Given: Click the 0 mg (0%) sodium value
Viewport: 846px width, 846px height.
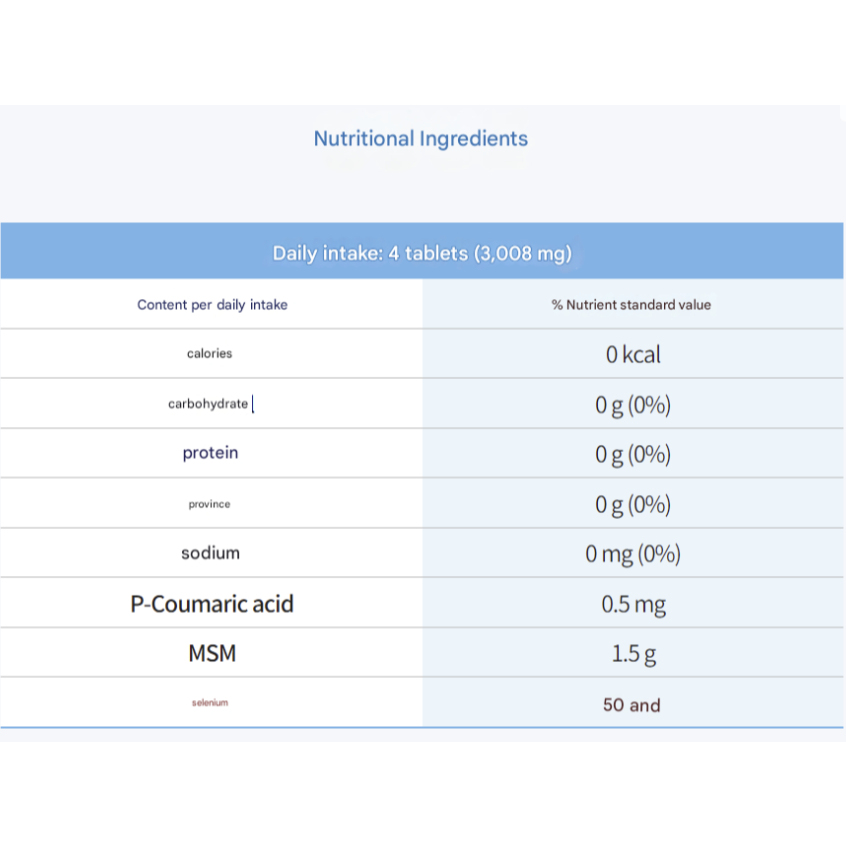Looking at the screenshot, I should 633,554.
